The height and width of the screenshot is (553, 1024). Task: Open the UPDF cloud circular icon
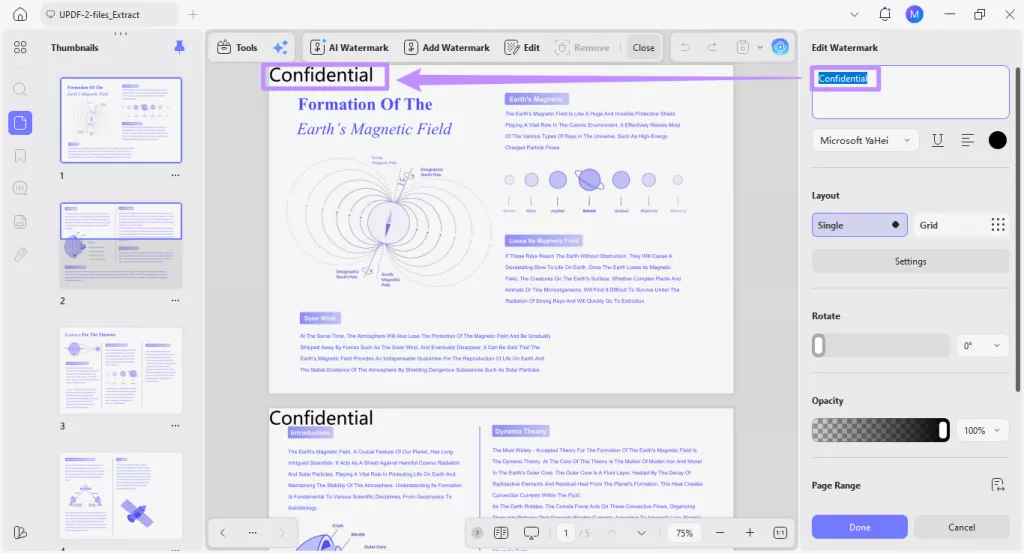pos(780,47)
